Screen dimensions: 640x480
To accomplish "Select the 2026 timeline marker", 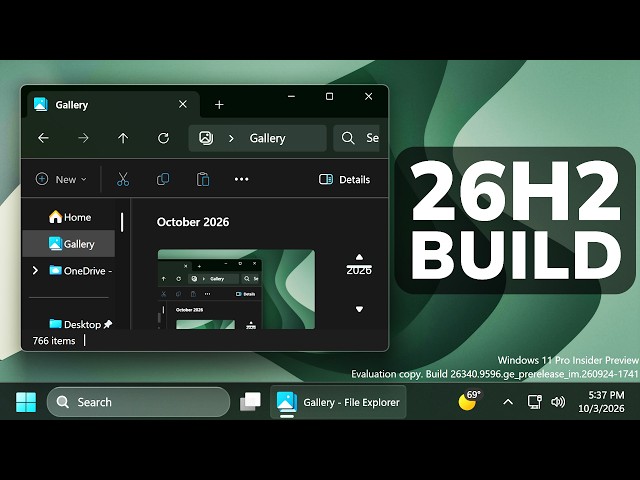I will [359, 270].
